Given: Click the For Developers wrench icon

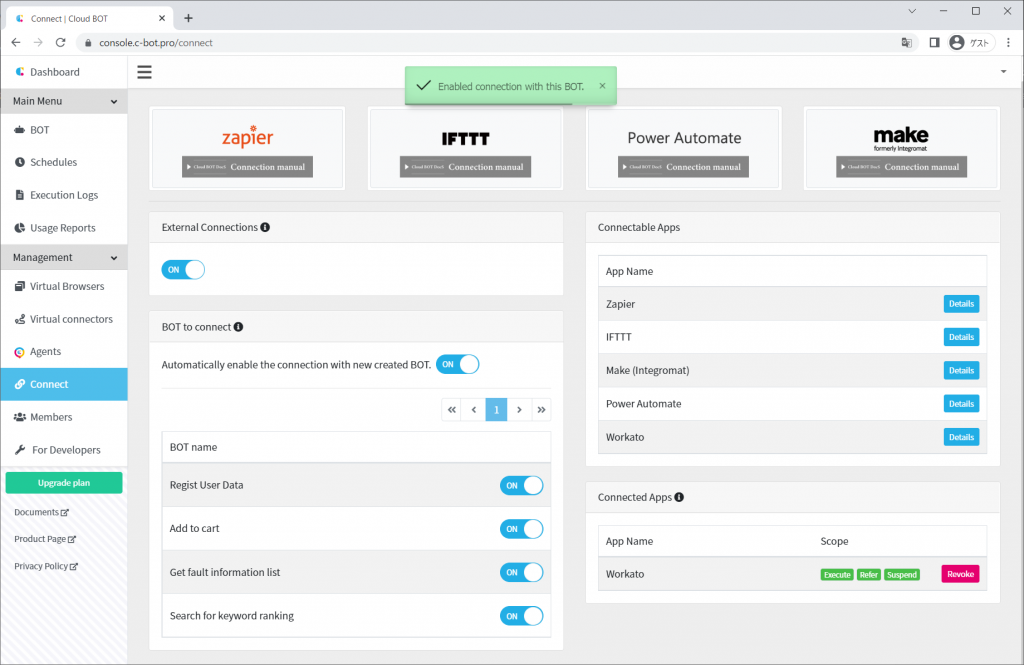Looking at the screenshot, I should (x=20, y=449).
